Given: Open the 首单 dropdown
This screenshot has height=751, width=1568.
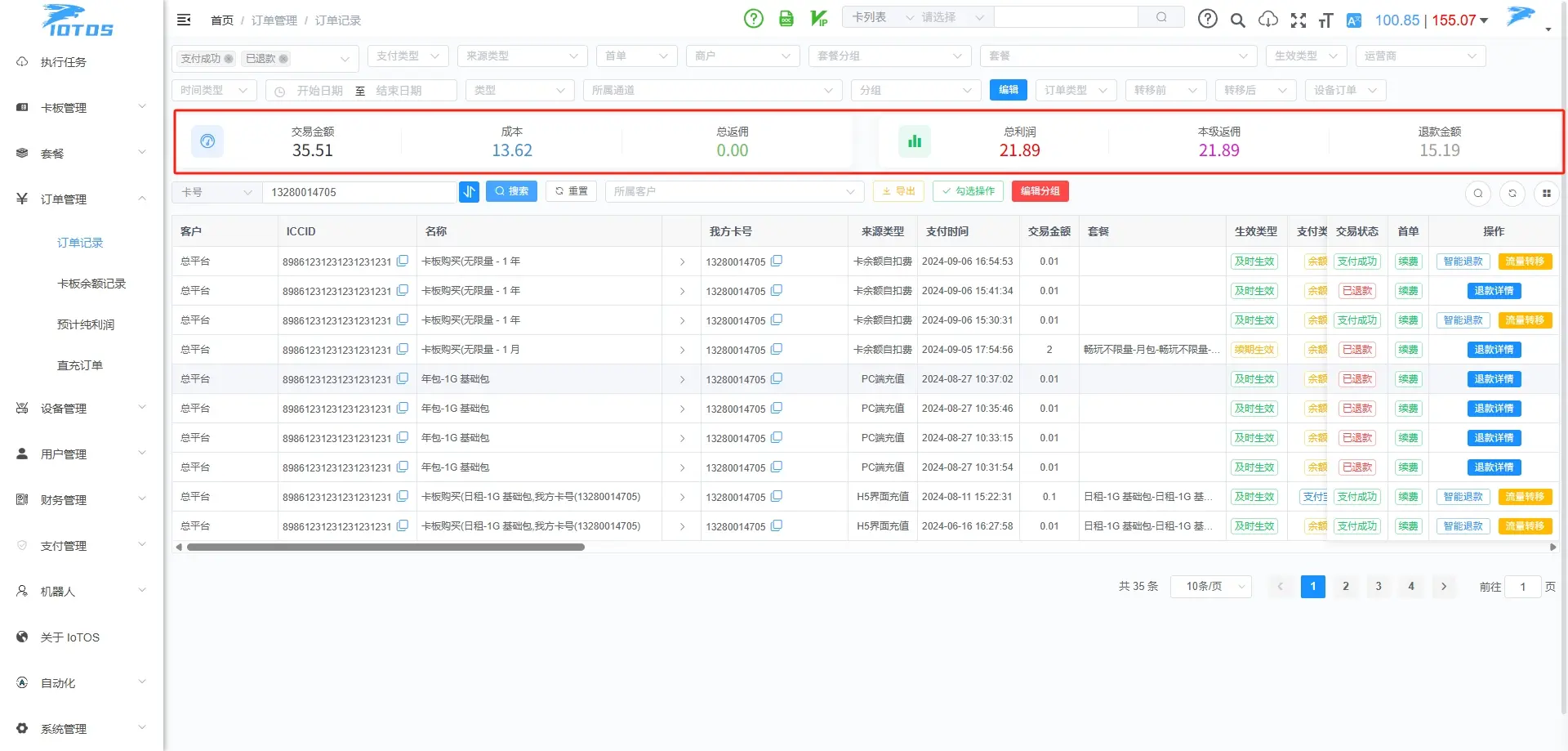Looking at the screenshot, I should pyautogui.click(x=637, y=56).
